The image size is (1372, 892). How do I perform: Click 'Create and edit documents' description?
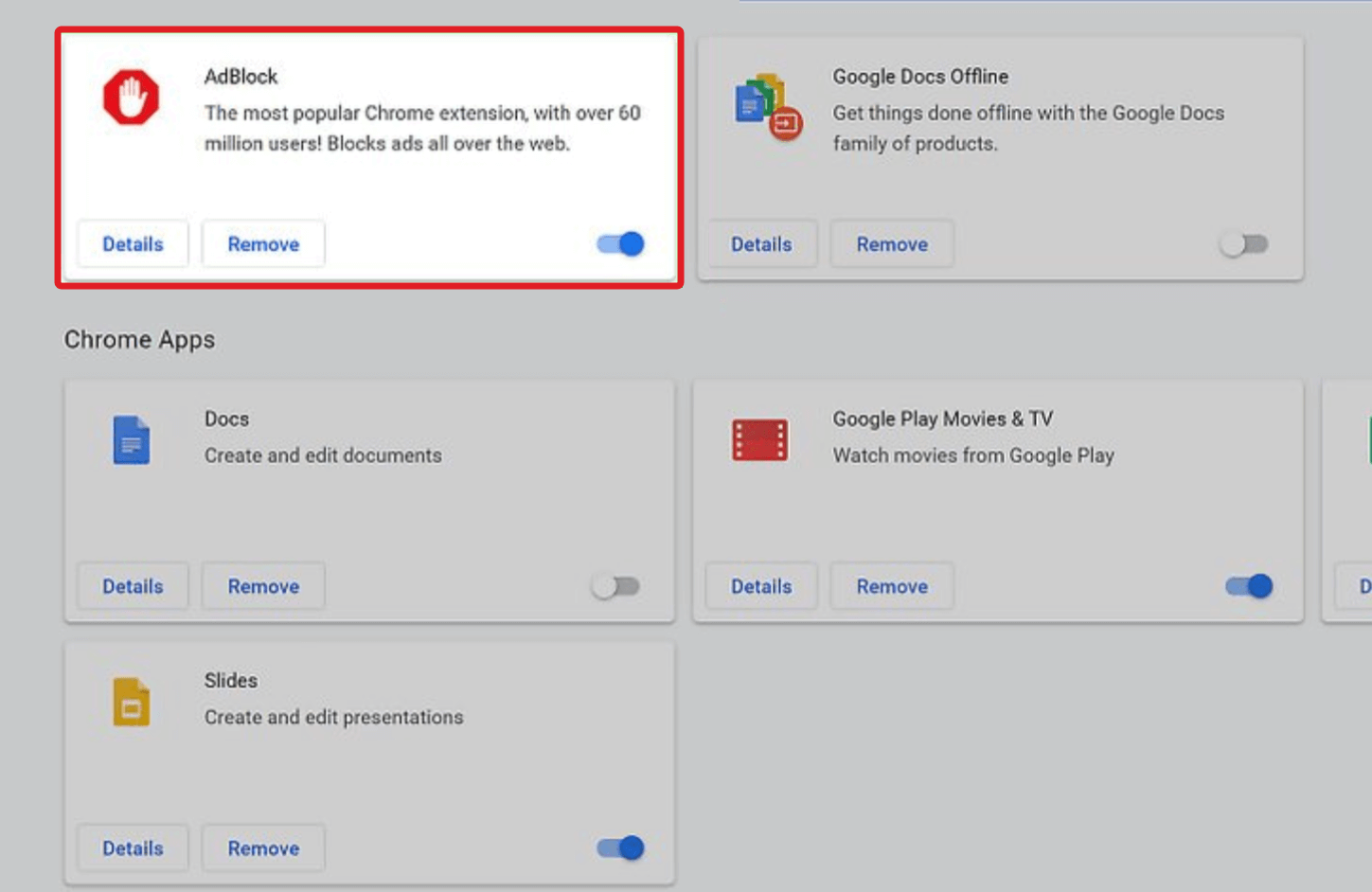click(x=323, y=455)
